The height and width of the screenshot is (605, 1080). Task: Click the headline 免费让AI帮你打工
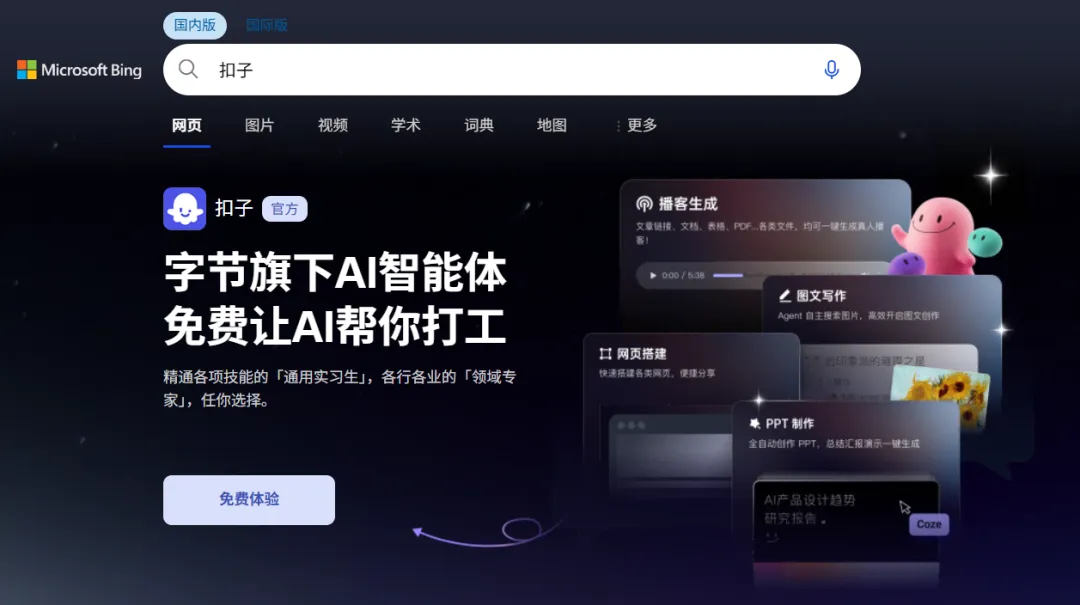335,327
